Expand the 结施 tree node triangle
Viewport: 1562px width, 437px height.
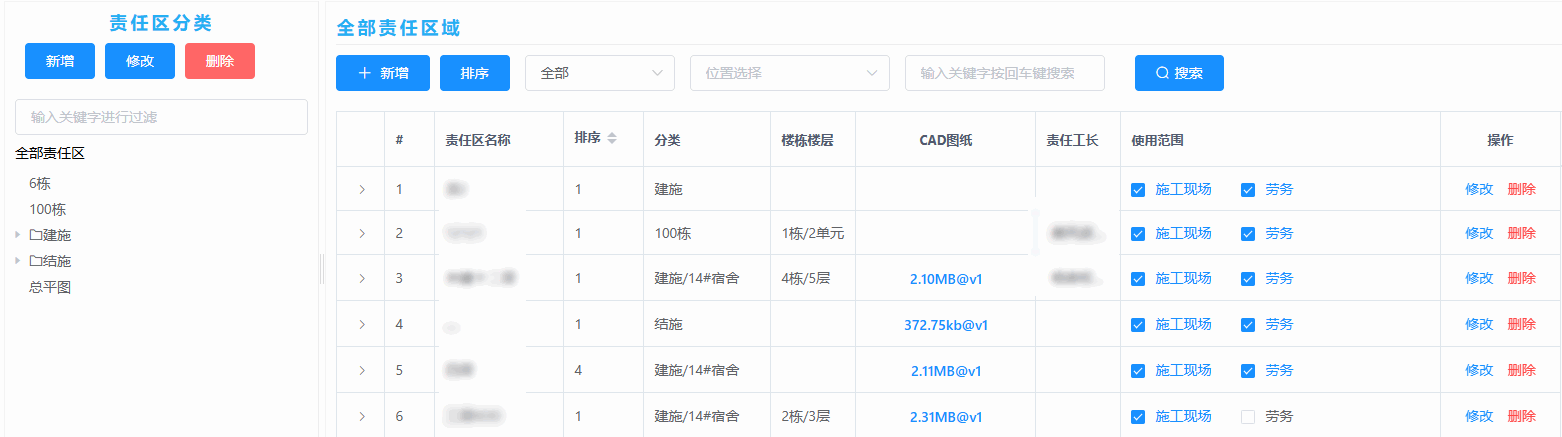[18, 261]
